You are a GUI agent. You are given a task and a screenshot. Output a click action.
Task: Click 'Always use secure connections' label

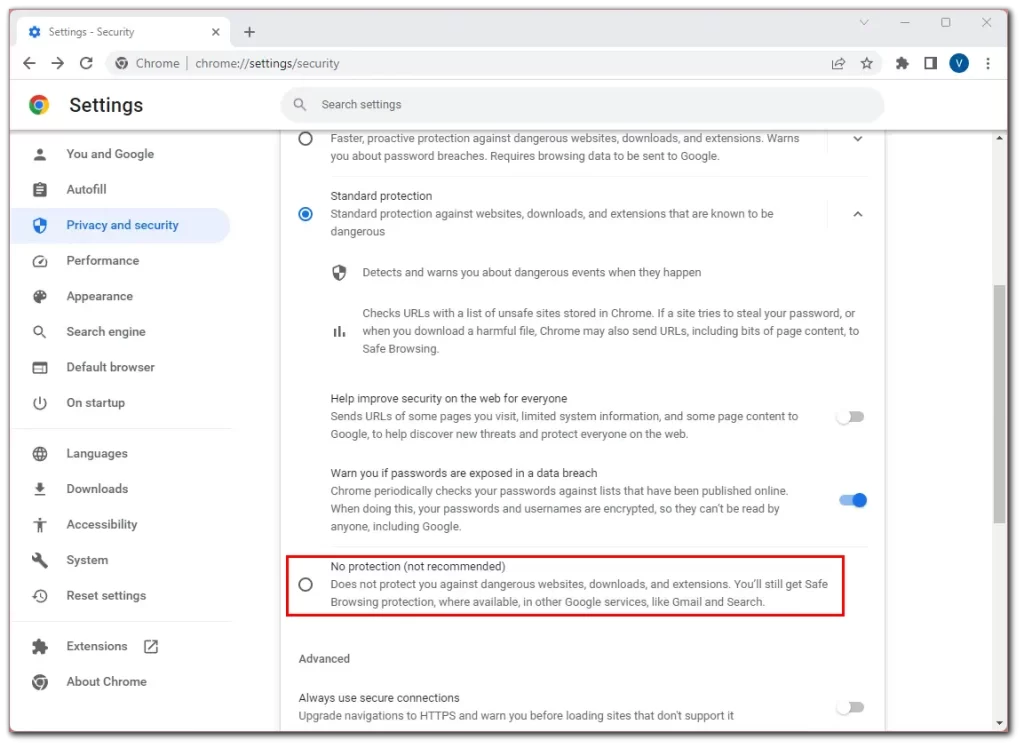[379, 698]
